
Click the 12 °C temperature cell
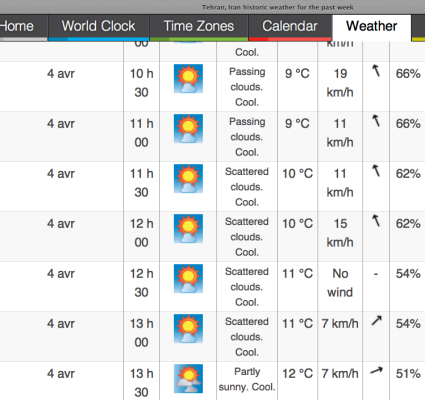[x=298, y=374]
